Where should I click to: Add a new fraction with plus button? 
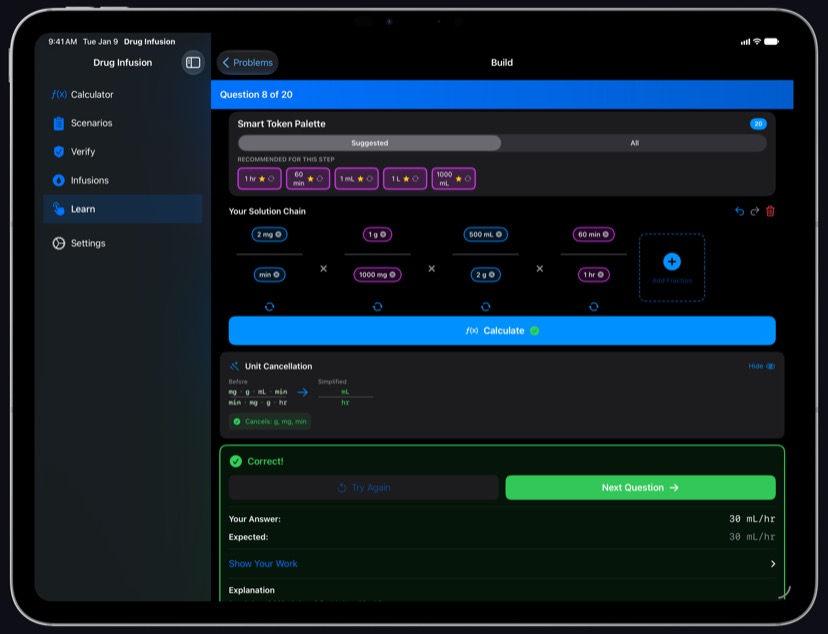[x=672, y=262]
